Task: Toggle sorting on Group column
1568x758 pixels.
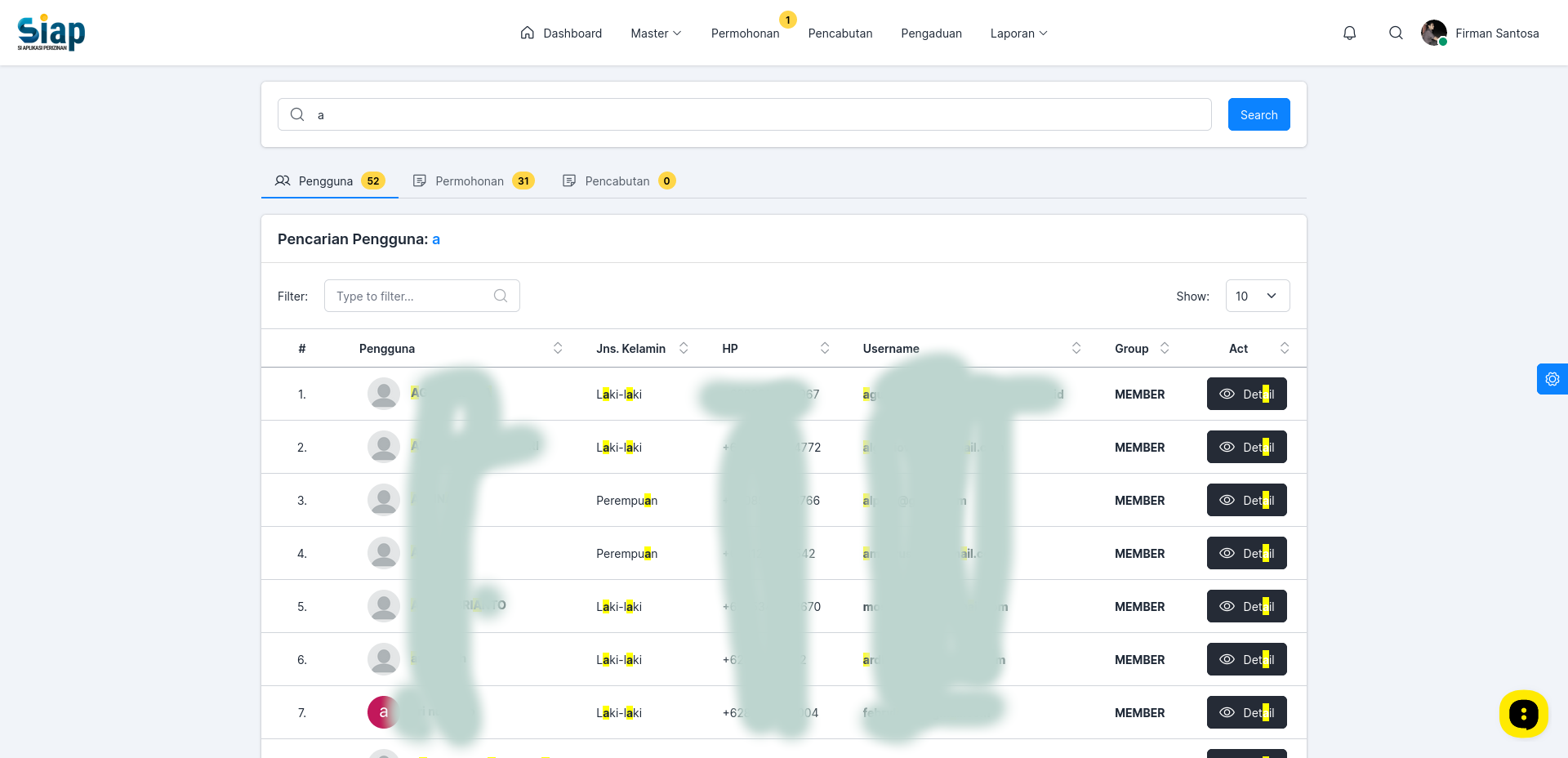Action: [x=1165, y=349]
